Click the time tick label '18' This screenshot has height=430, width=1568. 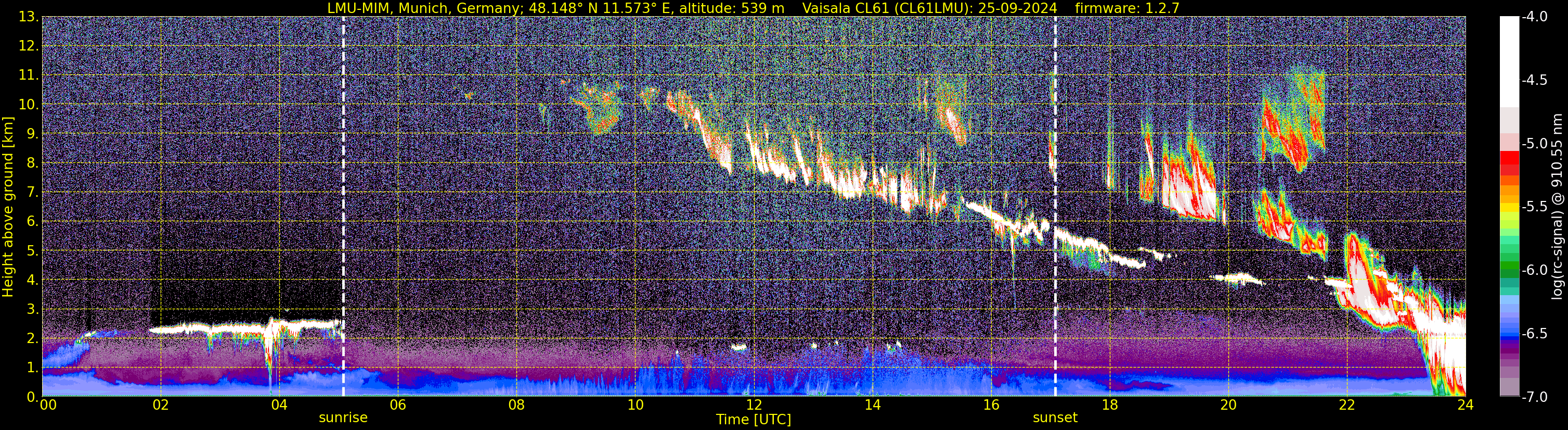1110,405
